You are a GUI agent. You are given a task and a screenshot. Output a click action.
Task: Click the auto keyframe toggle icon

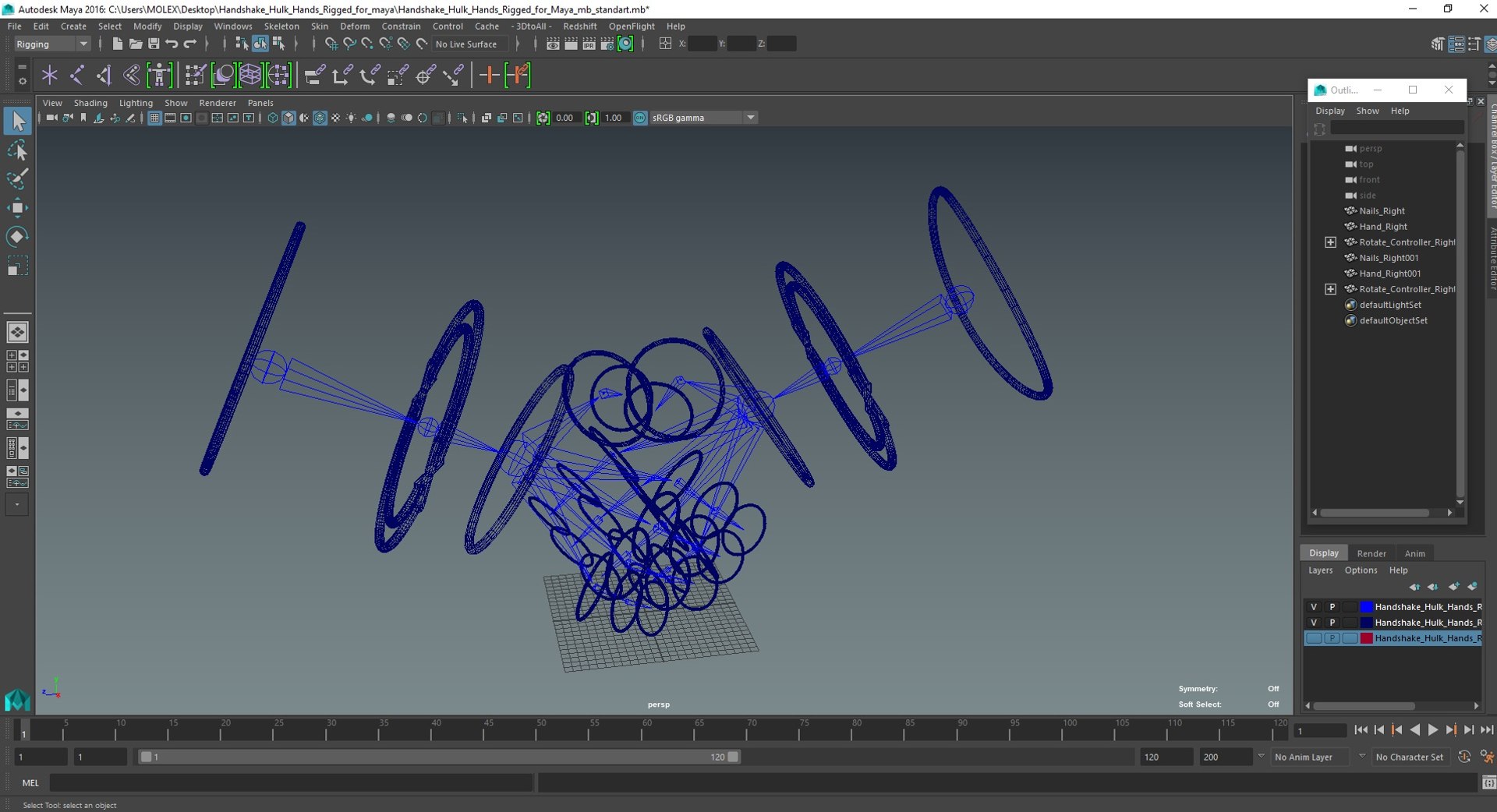tap(1464, 757)
